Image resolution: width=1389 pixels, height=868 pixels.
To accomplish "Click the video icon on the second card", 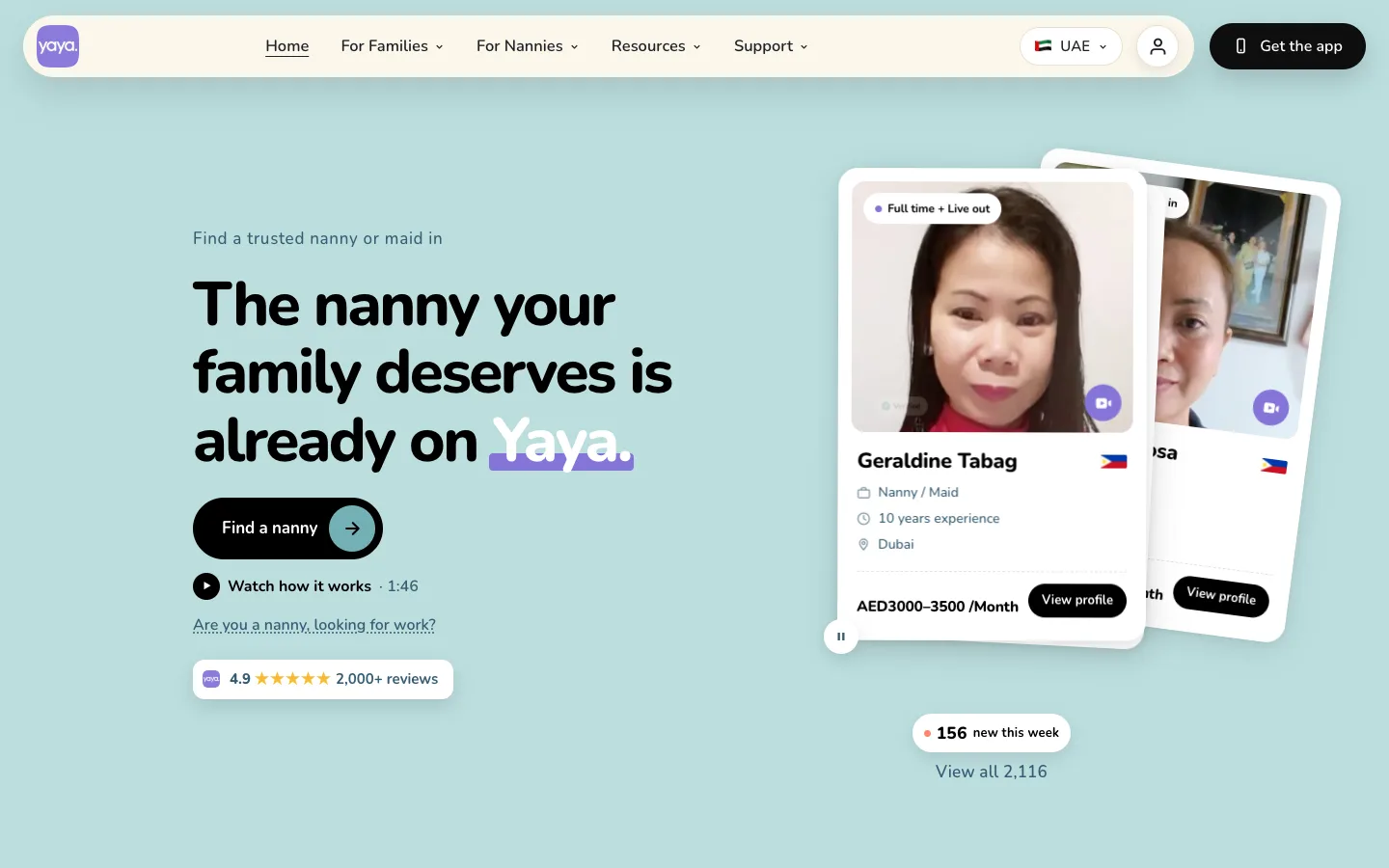I will 1271,408.
